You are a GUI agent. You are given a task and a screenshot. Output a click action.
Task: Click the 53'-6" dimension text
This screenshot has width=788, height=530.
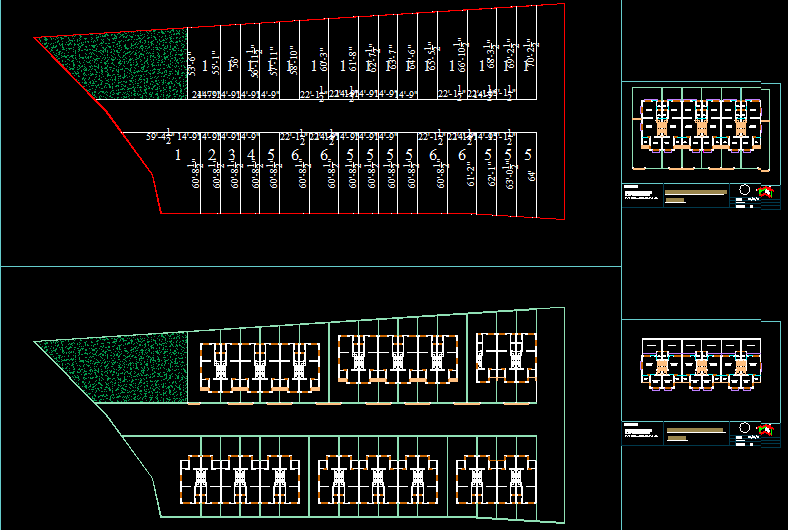[190, 64]
